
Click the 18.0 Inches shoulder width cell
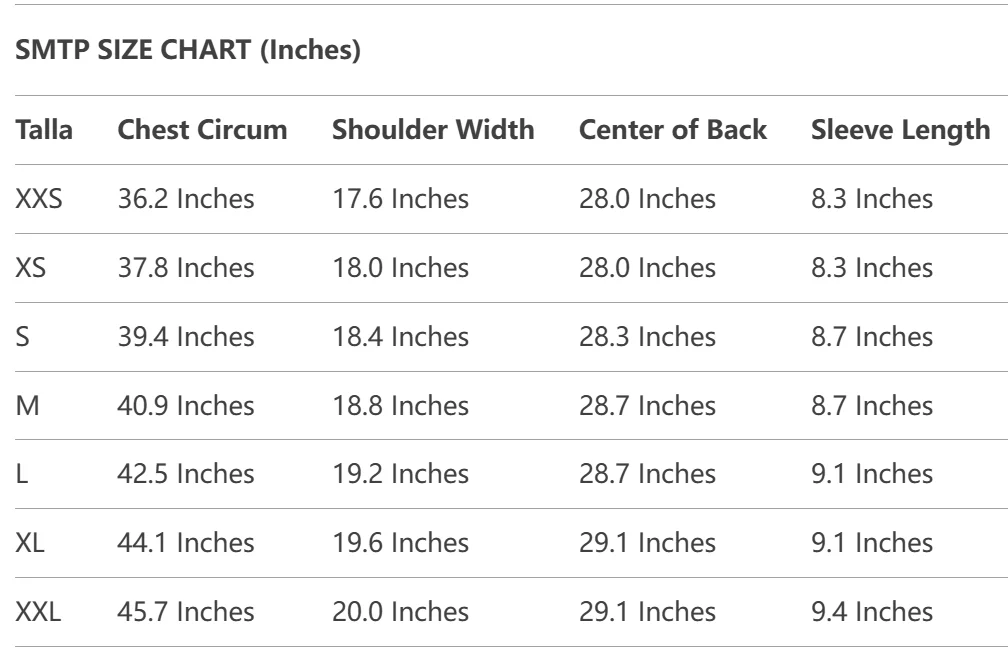click(x=400, y=268)
